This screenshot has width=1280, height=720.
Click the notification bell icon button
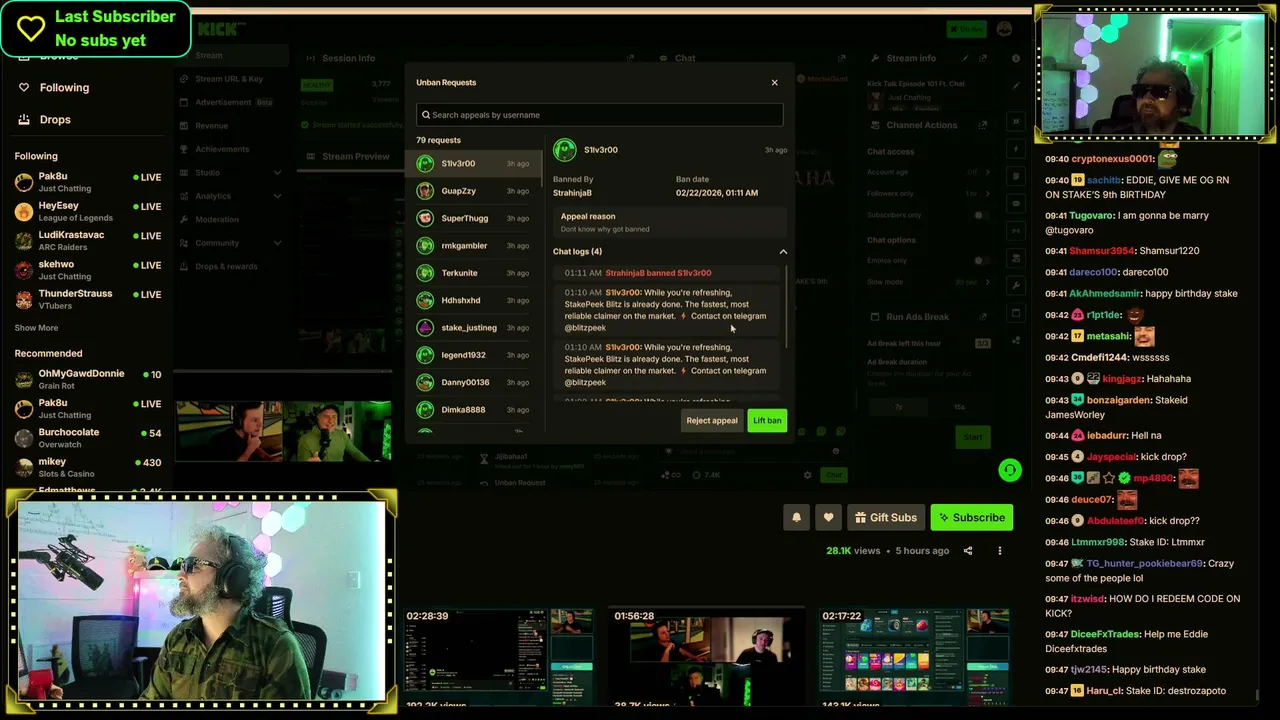pos(796,518)
